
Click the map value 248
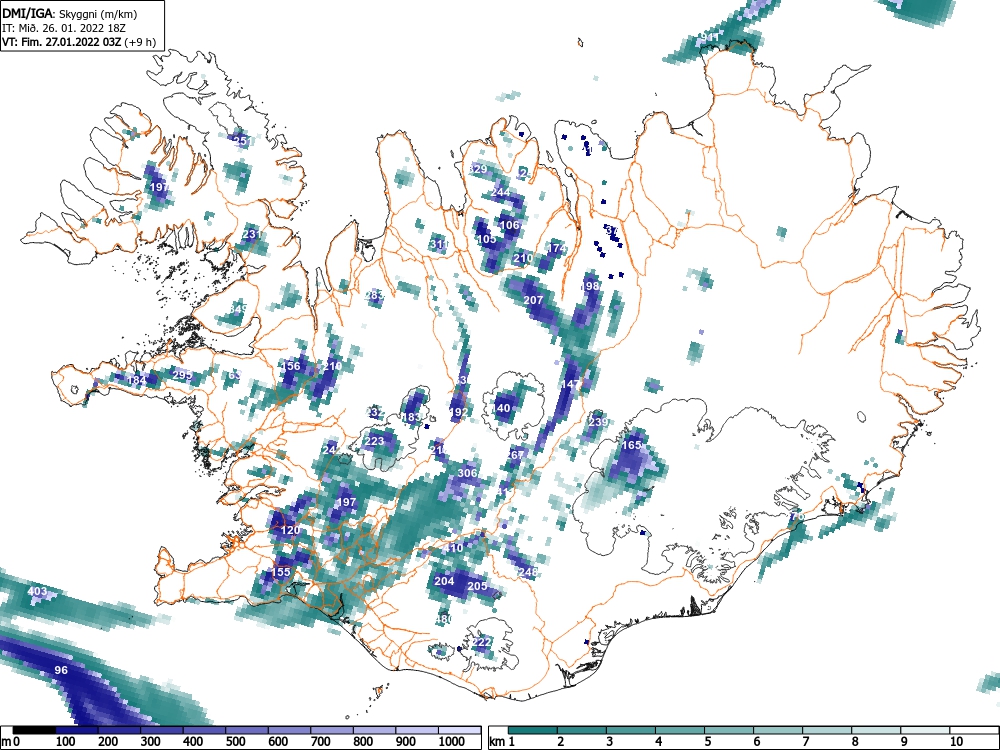pos(529,572)
